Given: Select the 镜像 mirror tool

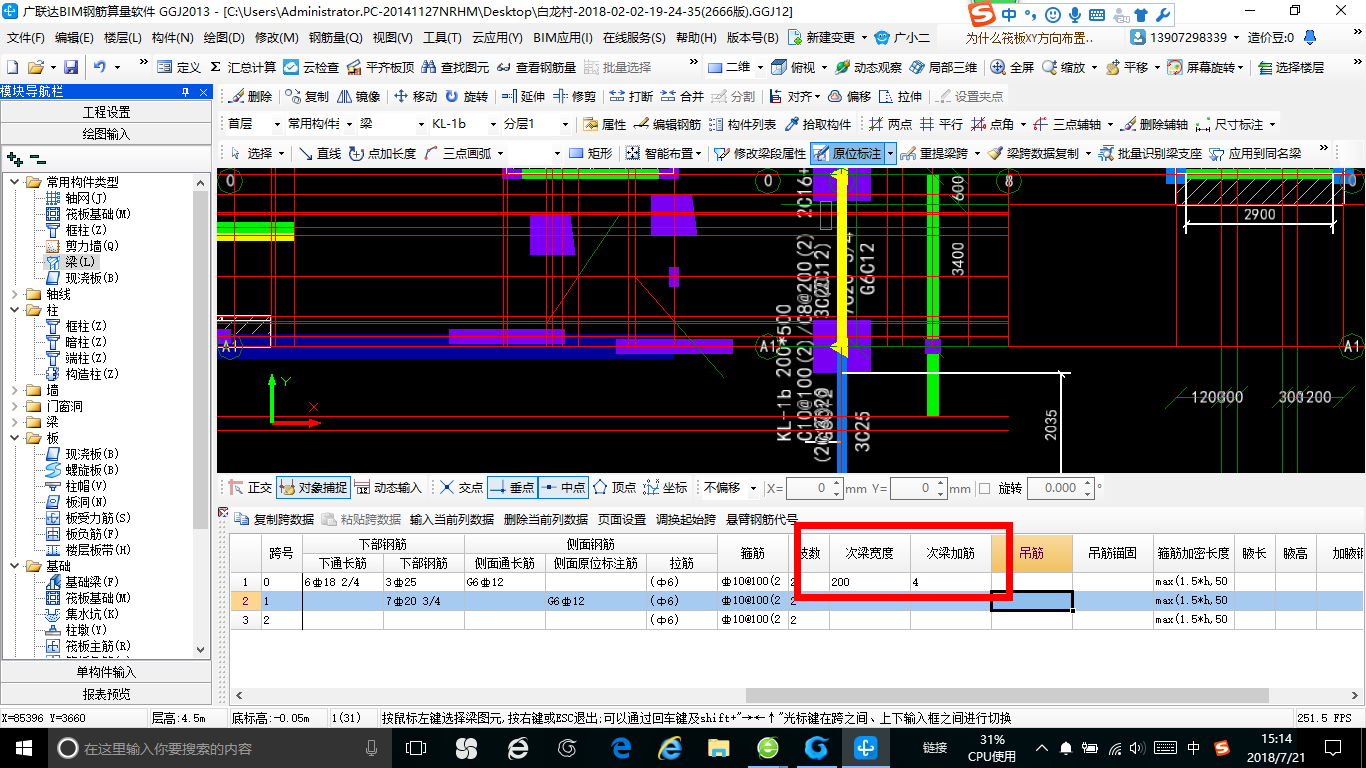Looking at the screenshot, I should tap(359, 96).
